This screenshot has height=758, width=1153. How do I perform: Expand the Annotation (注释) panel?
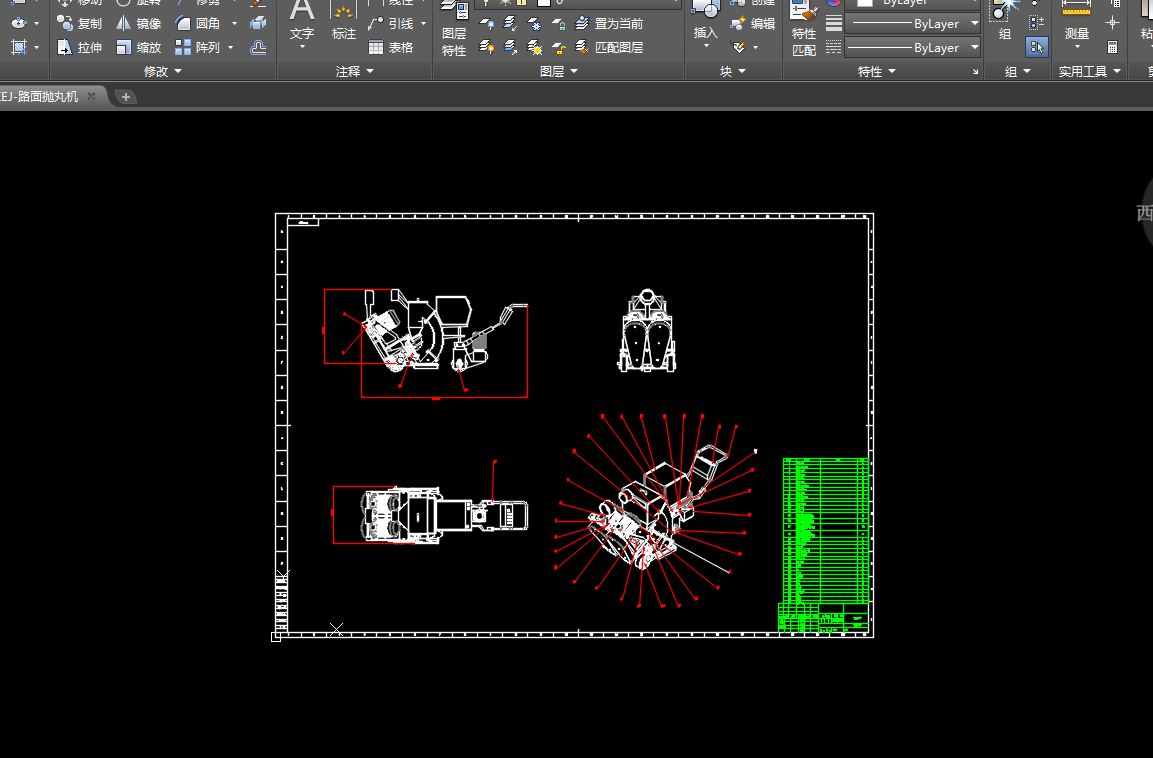[354, 71]
